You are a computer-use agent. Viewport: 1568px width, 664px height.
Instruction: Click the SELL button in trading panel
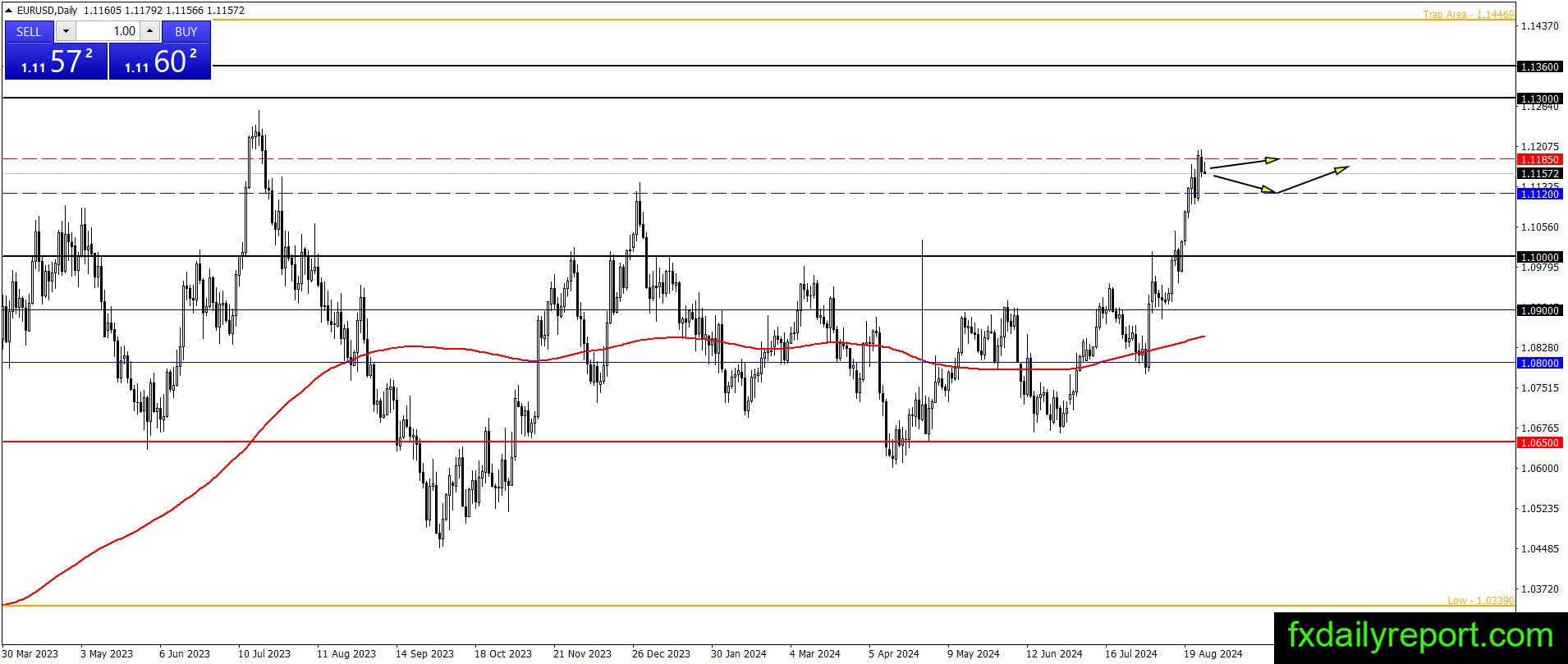[29, 31]
